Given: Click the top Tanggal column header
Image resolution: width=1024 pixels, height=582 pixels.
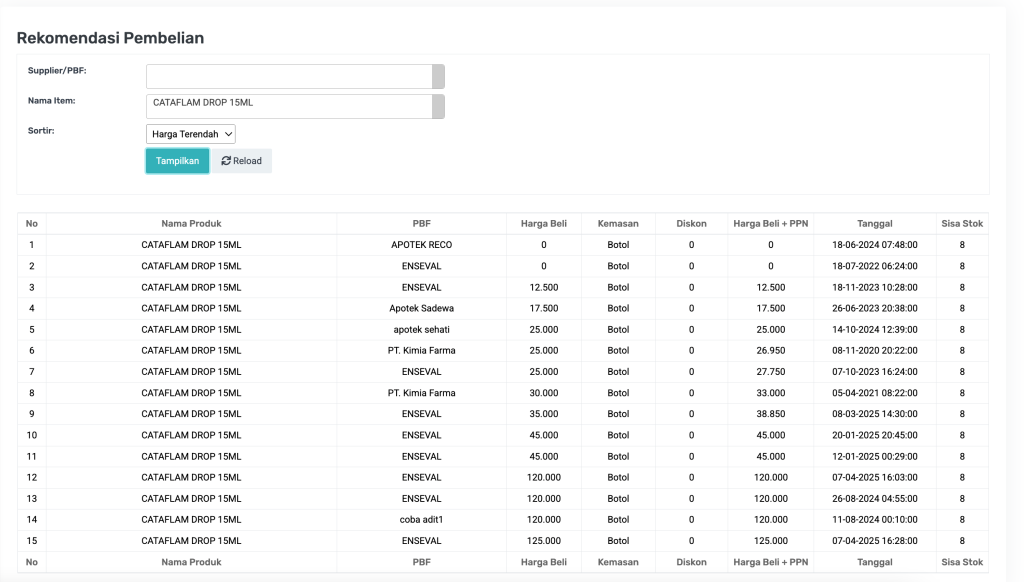Looking at the screenshot, I should click(x=874, y=224).
